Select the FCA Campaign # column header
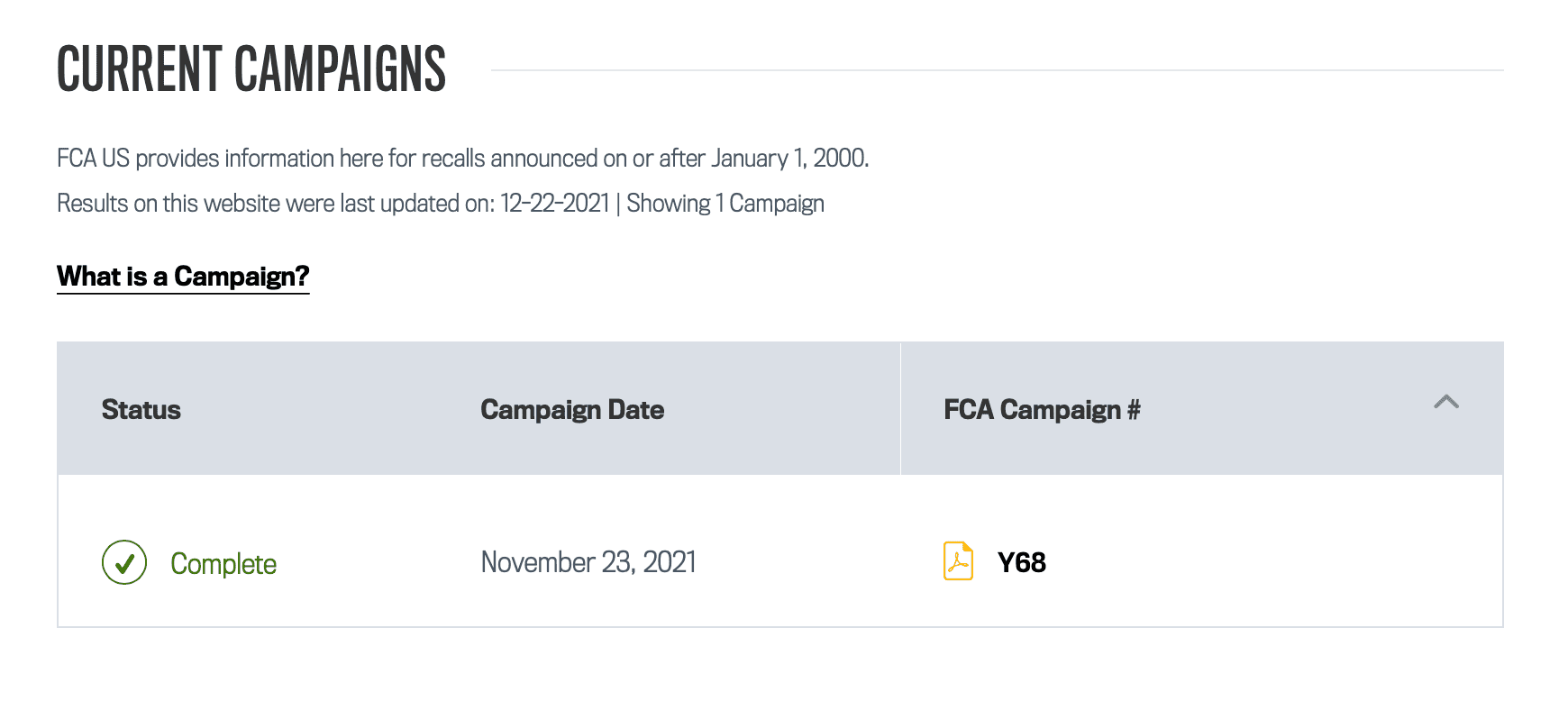The height and width of the screenshot is (710, 1568). (1042, 410)
